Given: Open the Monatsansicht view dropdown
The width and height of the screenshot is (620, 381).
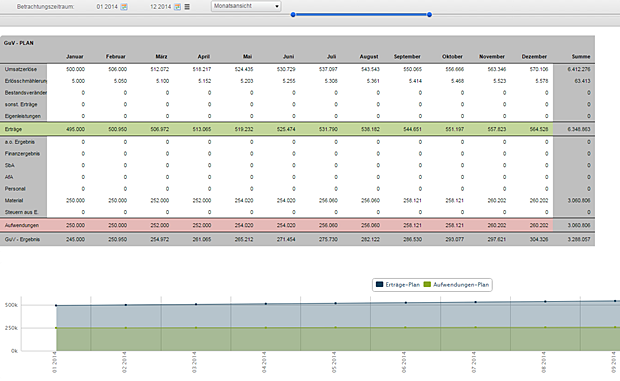Looking at the screenshot, I should coord(246,6).
